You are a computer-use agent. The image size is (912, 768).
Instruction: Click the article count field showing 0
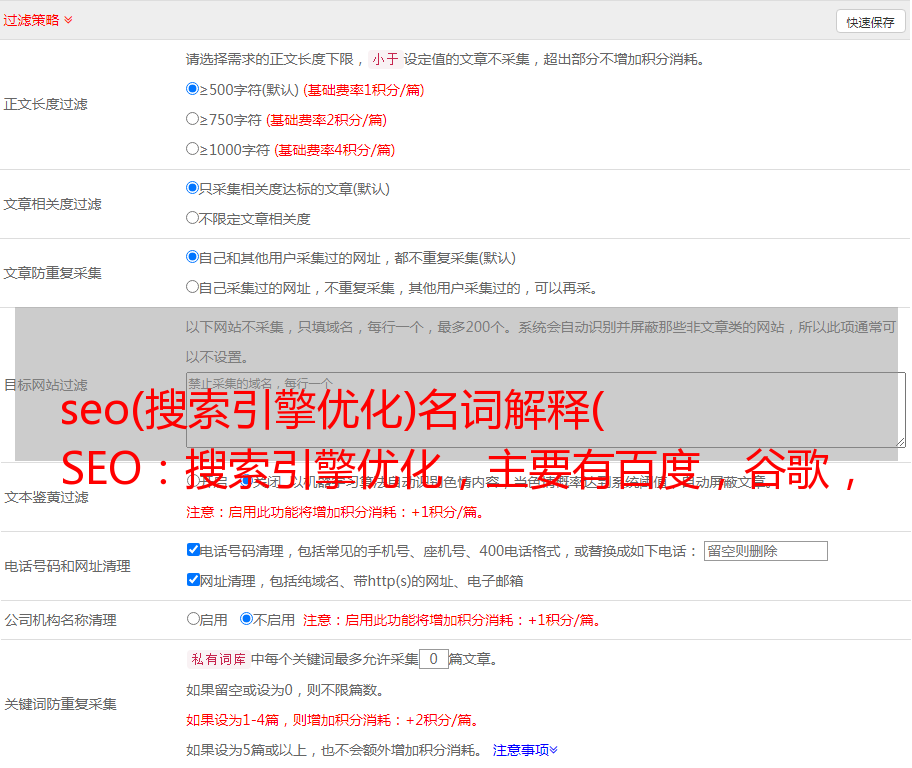[x=433, y=659]
